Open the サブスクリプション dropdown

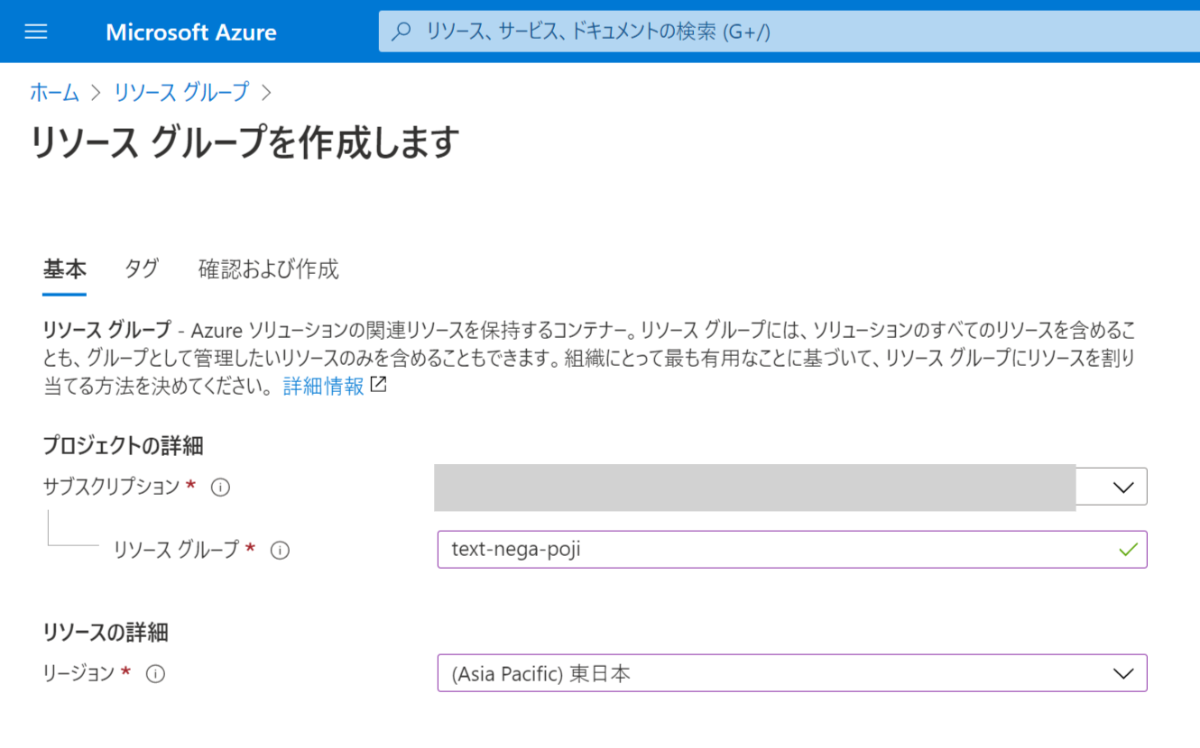click(x=791, y=487)
